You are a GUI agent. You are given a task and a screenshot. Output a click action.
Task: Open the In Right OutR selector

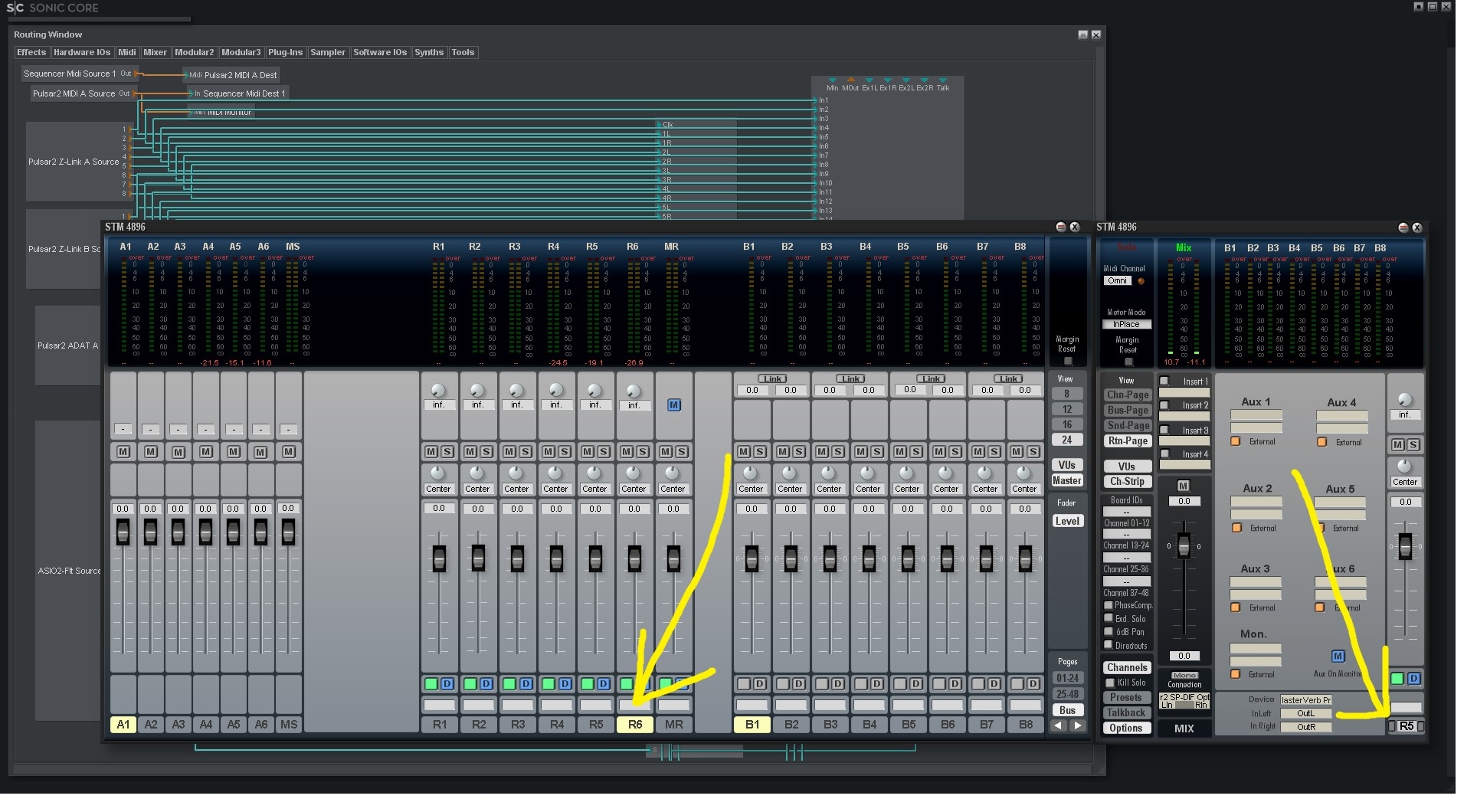[1306, 727]
